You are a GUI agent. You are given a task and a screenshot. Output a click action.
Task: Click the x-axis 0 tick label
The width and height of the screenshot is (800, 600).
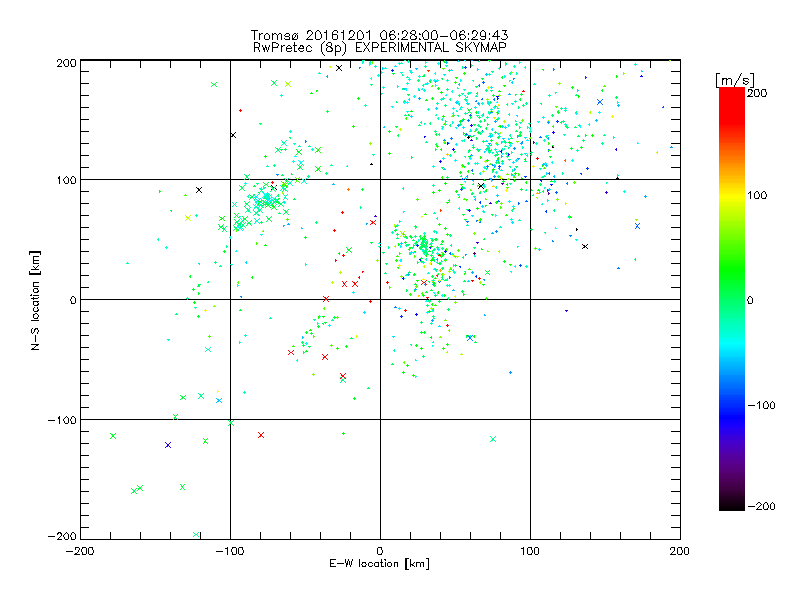pyautogui.click(x=380, y=551)
